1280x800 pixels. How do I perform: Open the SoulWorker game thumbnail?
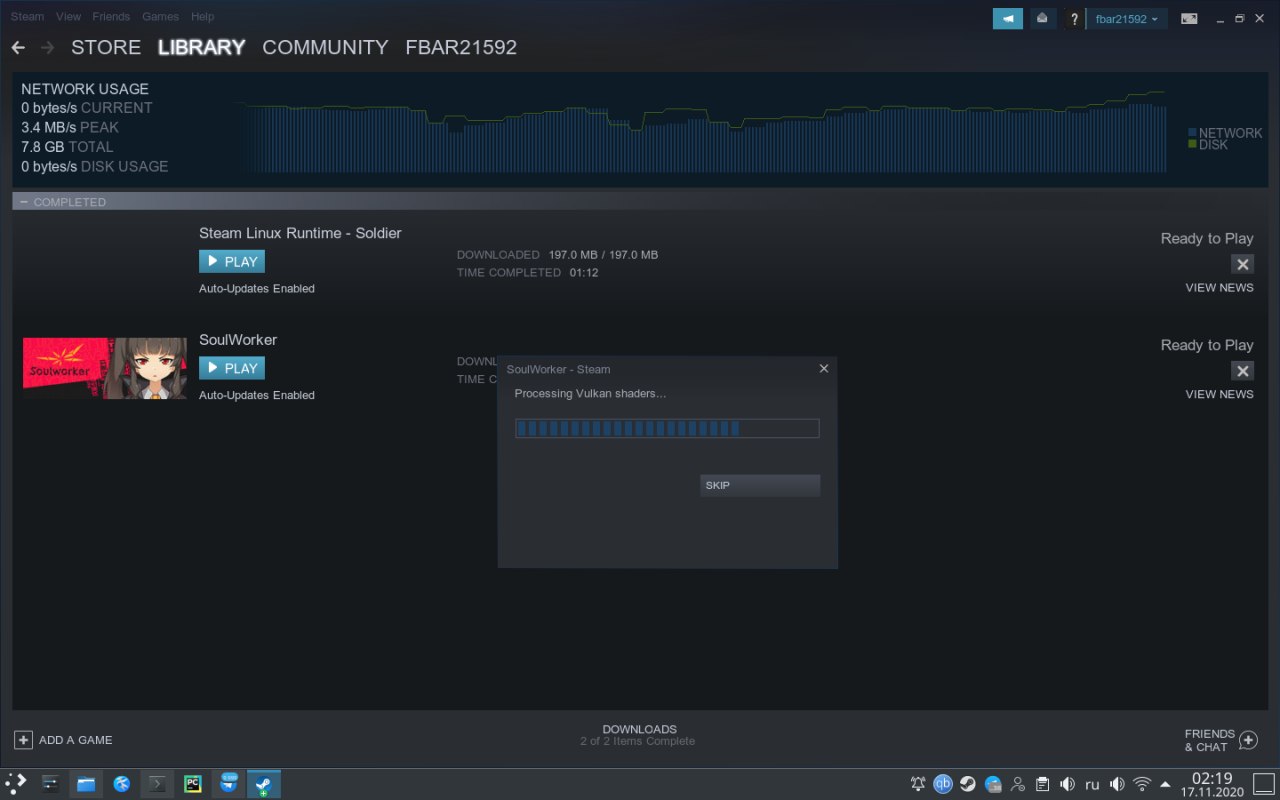pos(105,368)
